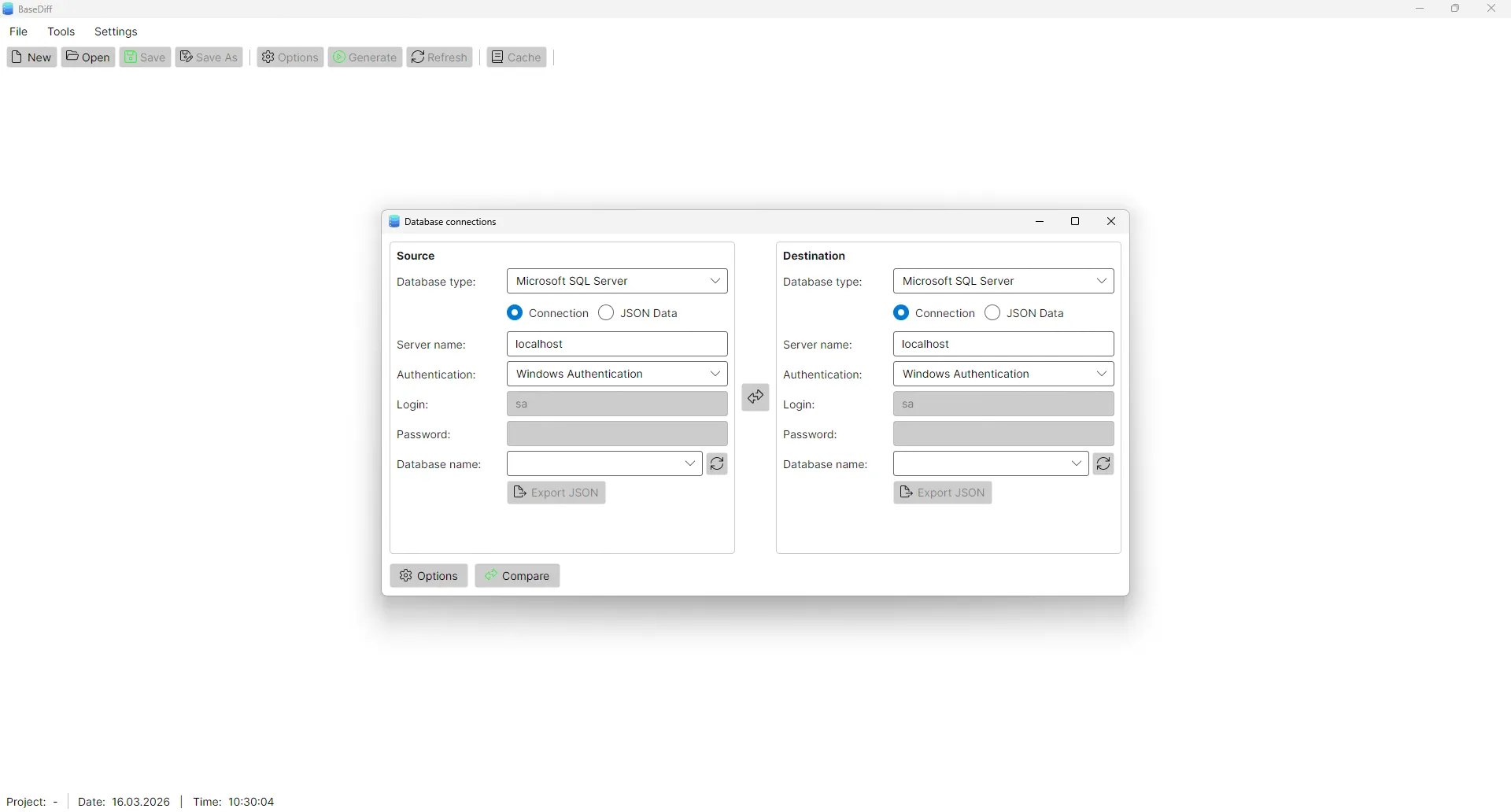
Task: Open the Cache tool from toolbar
Action: (x=515, y=57)
